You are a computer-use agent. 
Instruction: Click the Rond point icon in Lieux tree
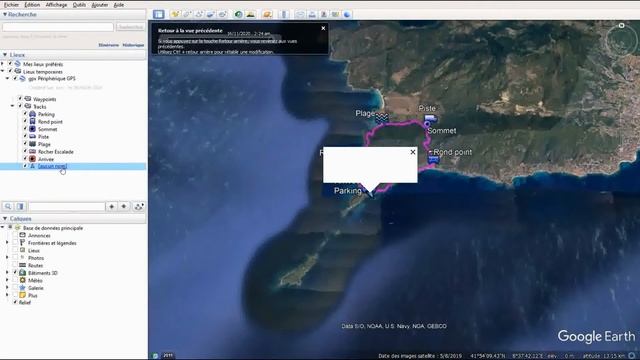32,122
